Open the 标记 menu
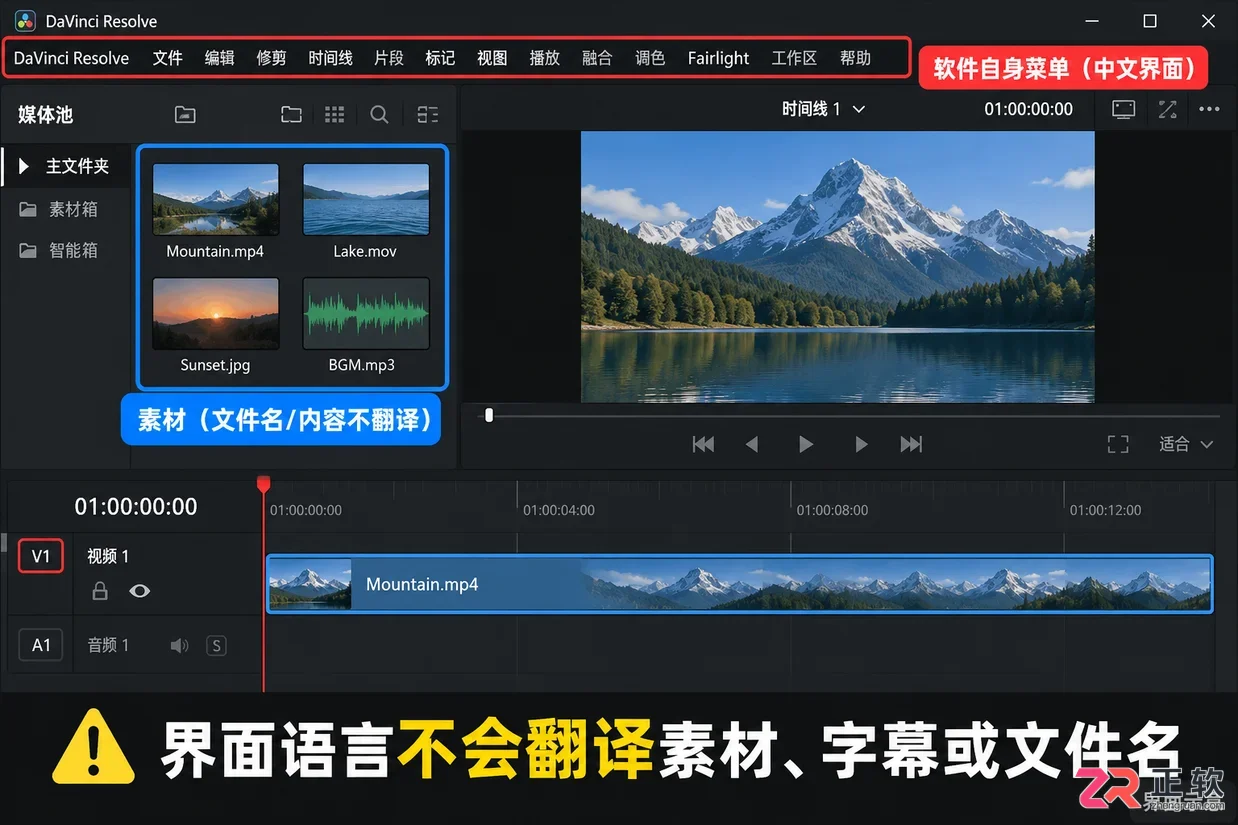 [441, 58]
